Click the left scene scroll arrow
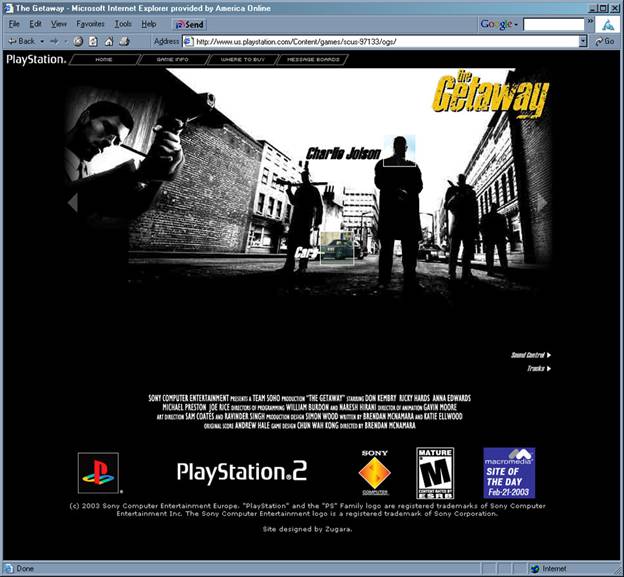 click(x=72, y=203)
